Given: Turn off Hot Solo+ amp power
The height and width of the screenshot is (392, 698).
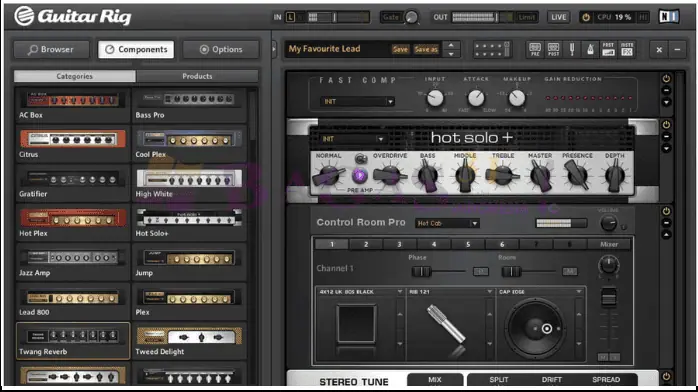Looking at the screenshot, I should [666, 125].
